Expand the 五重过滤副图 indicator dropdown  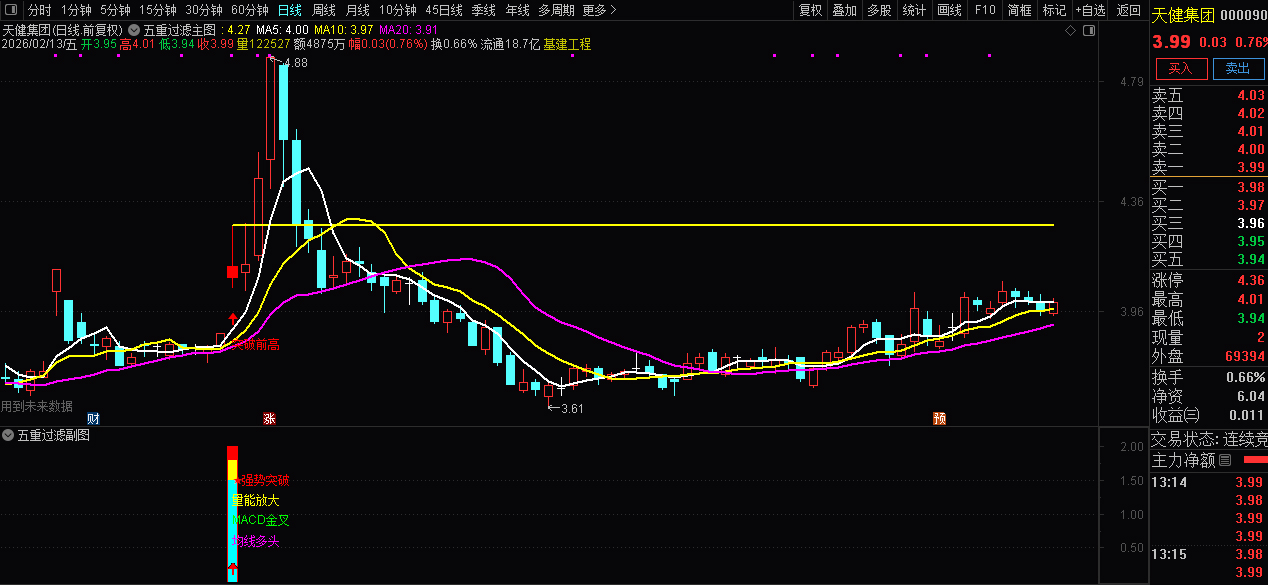tap(8, 435)
